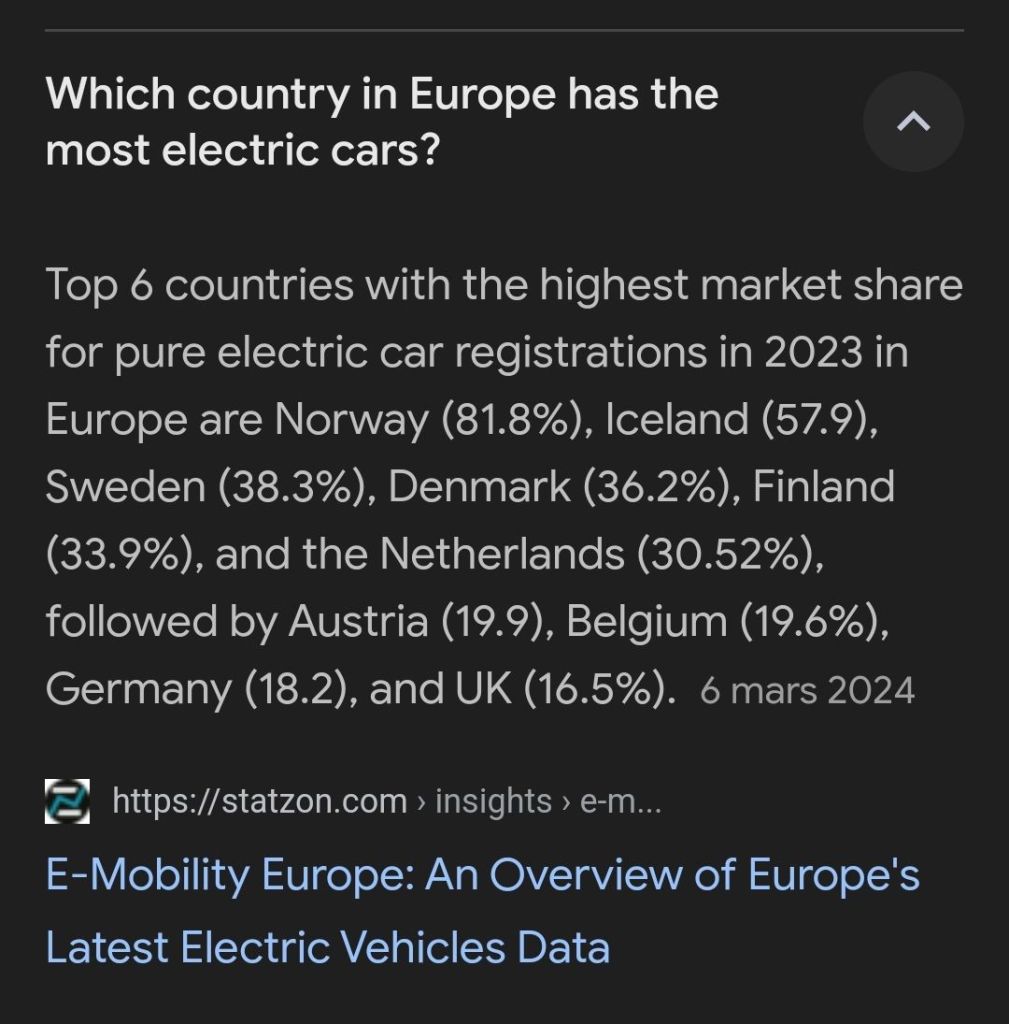The height and width of the screenshot is (1024, 1009).
Task: Click the truncated 'e-m...' breadcrumb segment
Action: 620,801
